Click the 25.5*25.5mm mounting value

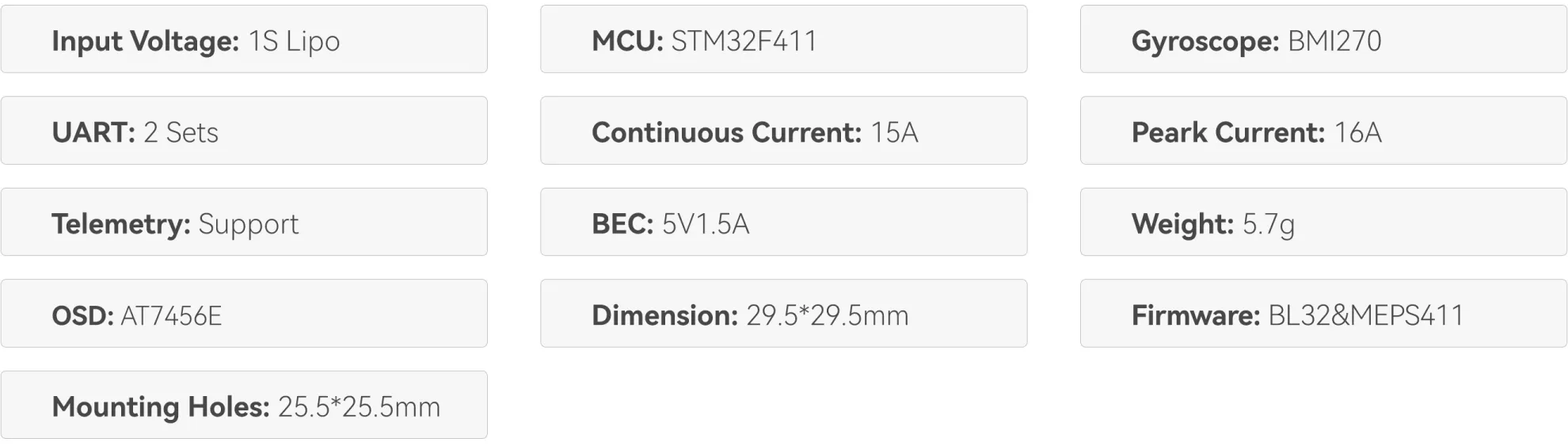[359, 407]
